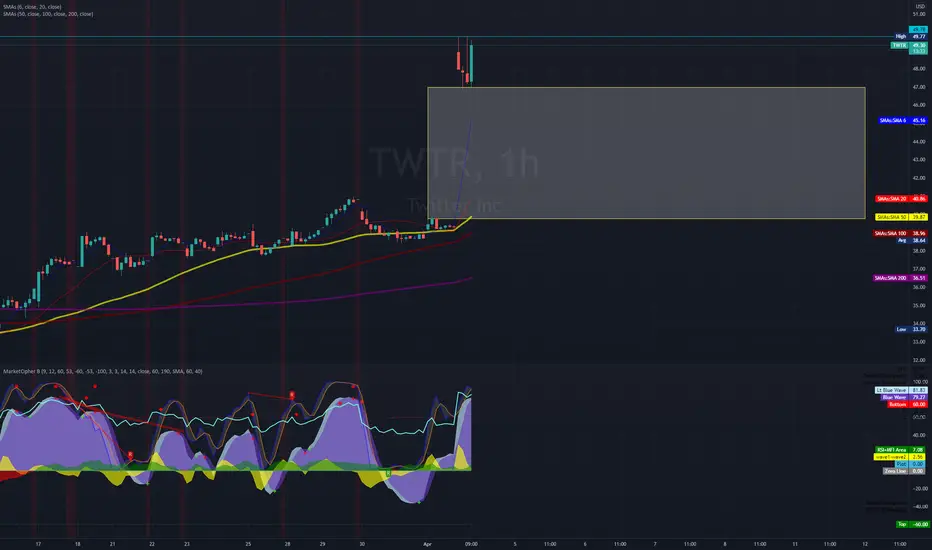Select the yellow wave1-wave2 label
Image resolution: width=932 pixels, height=550 pixels.
pos(900,457)
